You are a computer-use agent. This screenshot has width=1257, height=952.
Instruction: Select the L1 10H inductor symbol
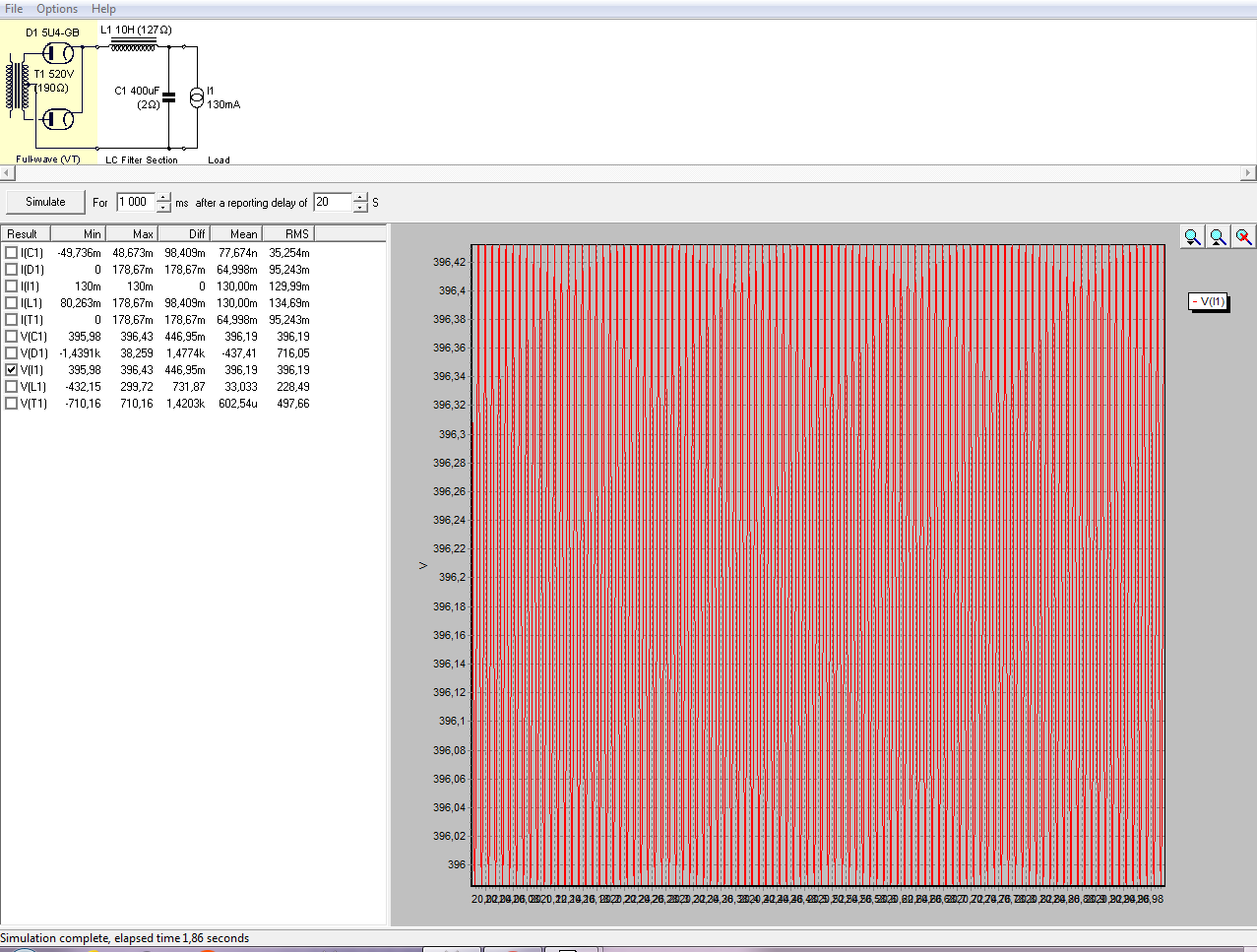(133, 44)
